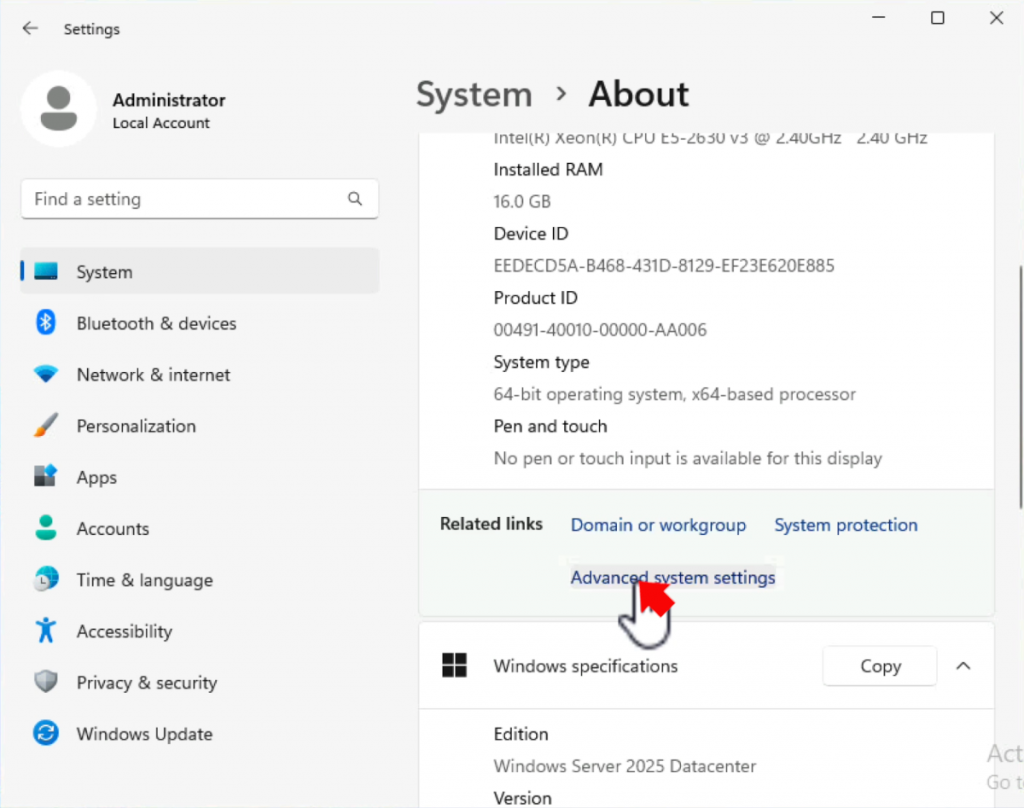Click the search magnifier in Find a setting
This screenshot has width=1024, height=808.
[x=355, y=199]
